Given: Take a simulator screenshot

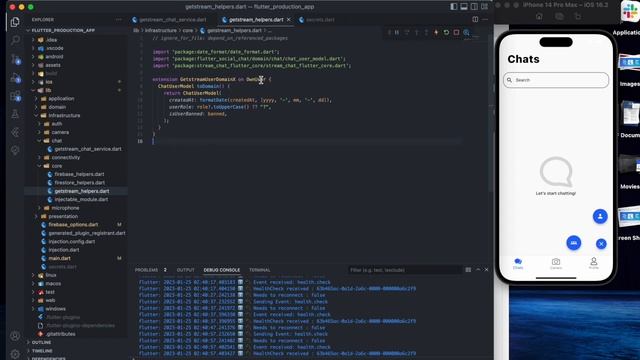Looking at the screenshot, I should [559, 16].
